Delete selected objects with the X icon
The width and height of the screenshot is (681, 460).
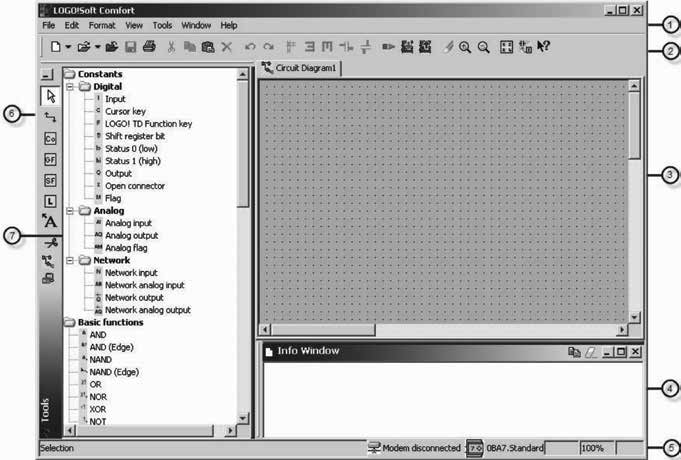tap(227, 46)
